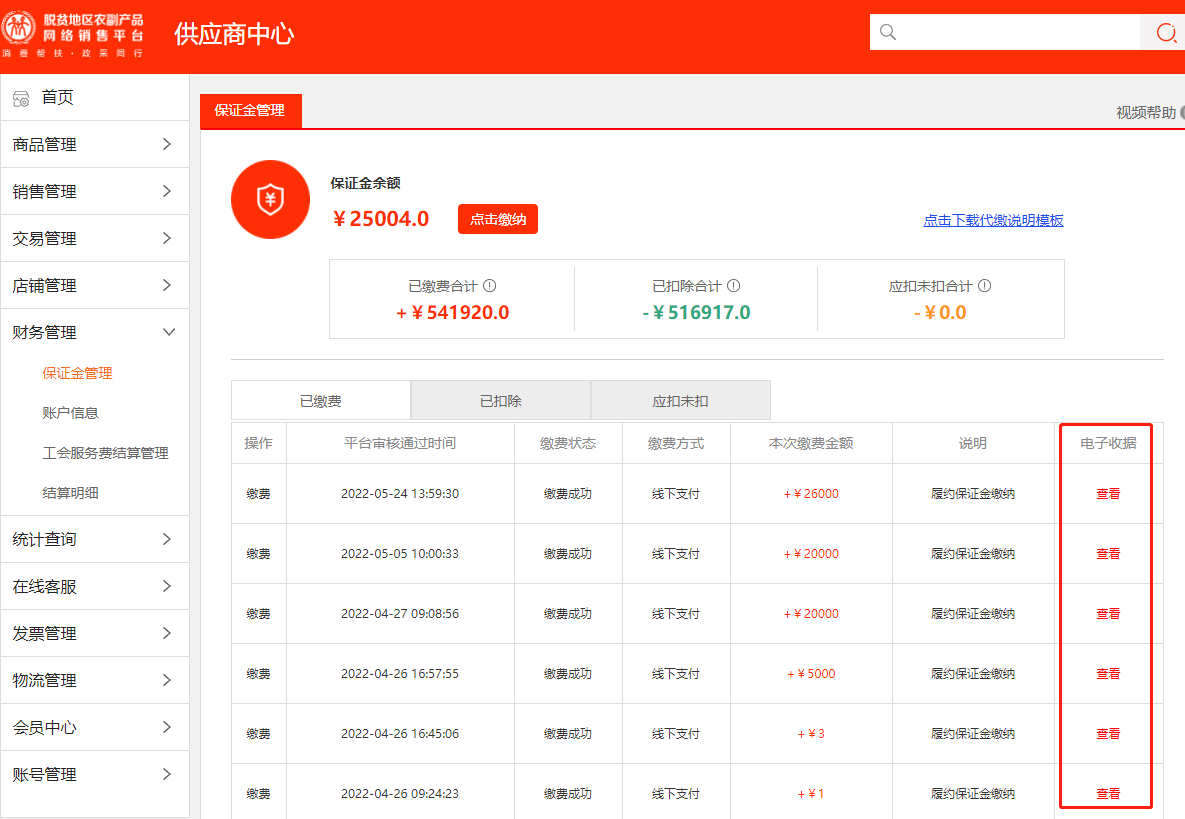
Task: Click the 供应商中心 title
Action: (x=234, y=34)
